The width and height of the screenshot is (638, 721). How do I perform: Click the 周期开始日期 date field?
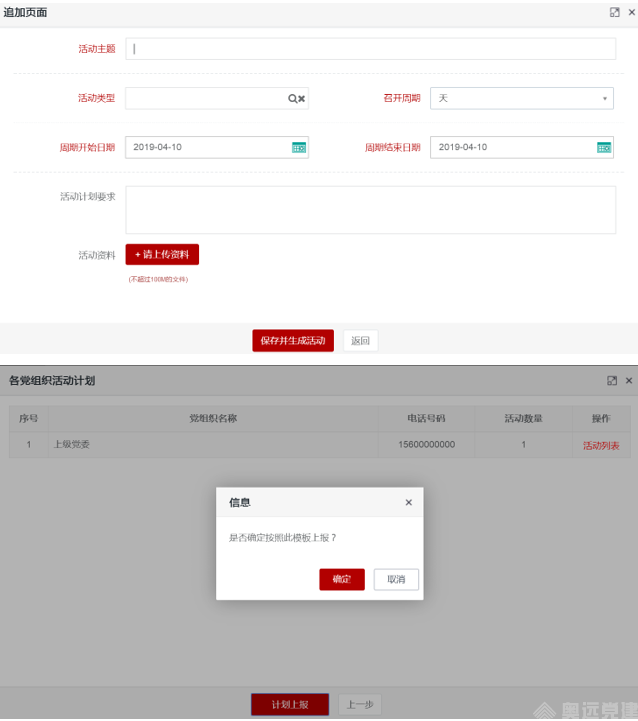[217, 148]
